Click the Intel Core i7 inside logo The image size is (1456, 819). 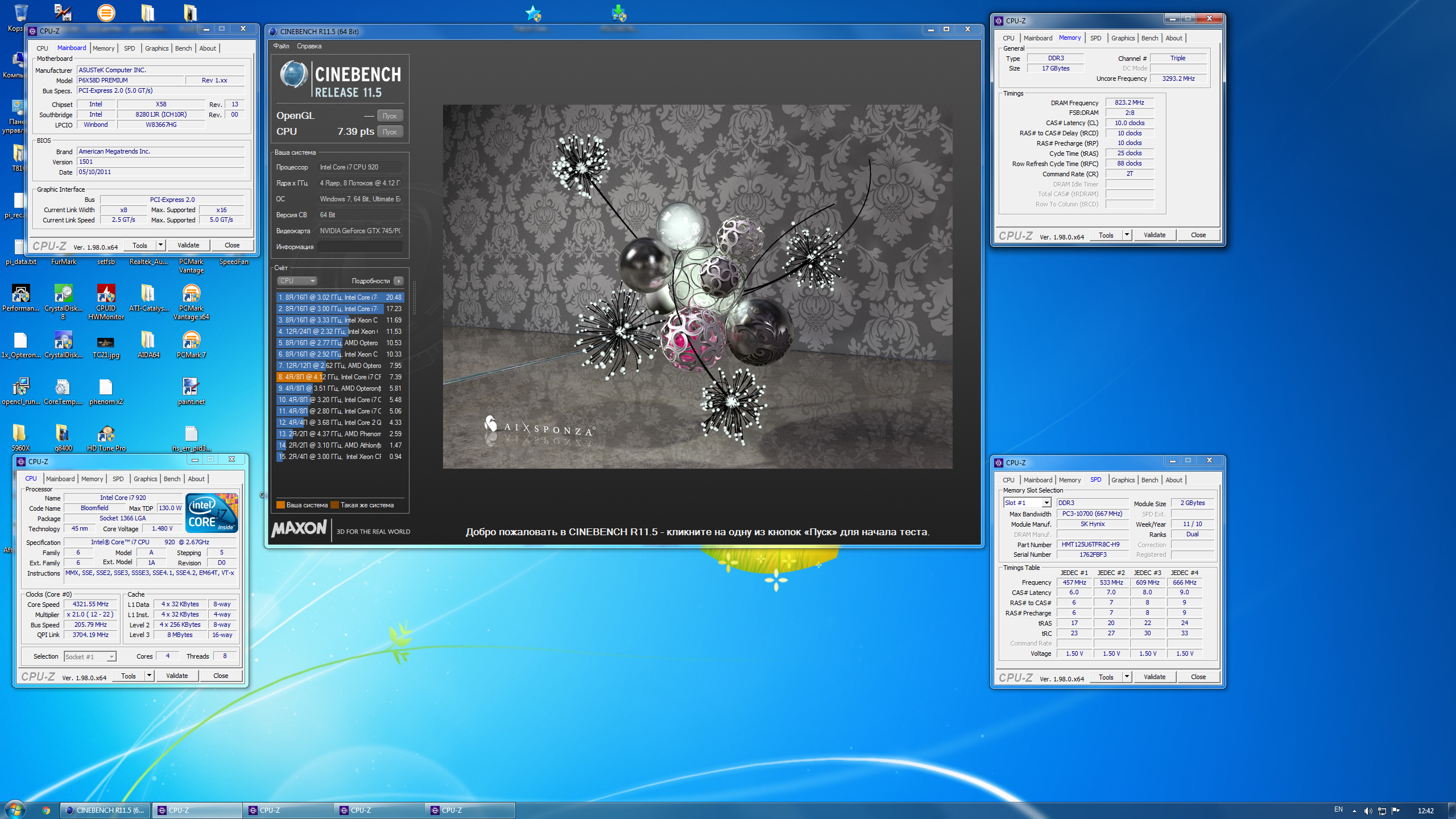212,512
